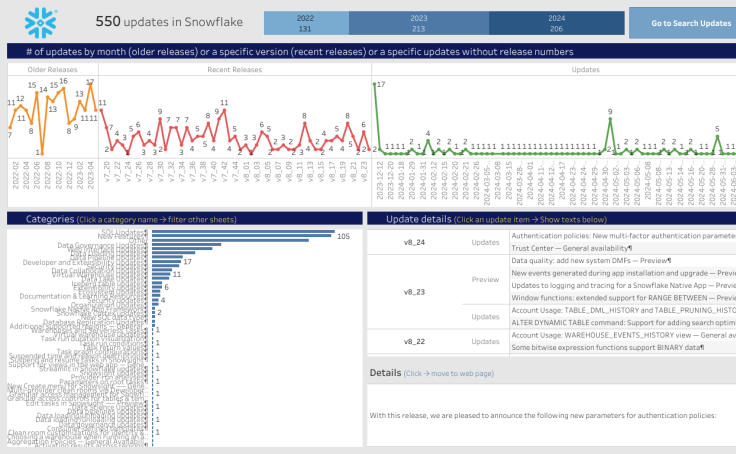This screenshot has width=736, height=454.
Task: Open Some bitwise expression functions item
Action: (x=608, y=347)
